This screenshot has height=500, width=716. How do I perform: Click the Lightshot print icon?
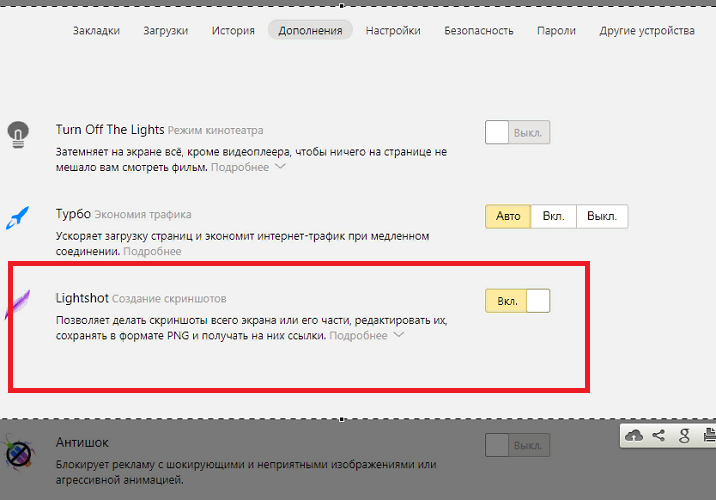coord(708,435)
